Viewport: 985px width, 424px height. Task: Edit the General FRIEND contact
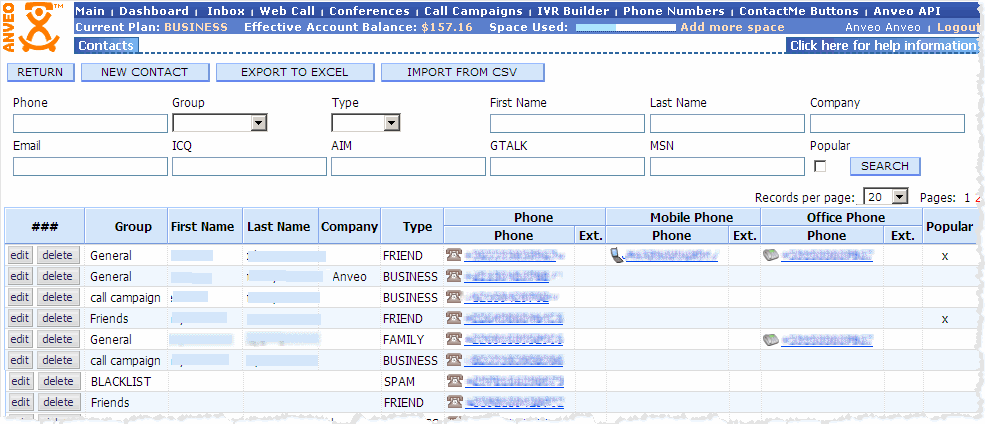tap(20, 255)
